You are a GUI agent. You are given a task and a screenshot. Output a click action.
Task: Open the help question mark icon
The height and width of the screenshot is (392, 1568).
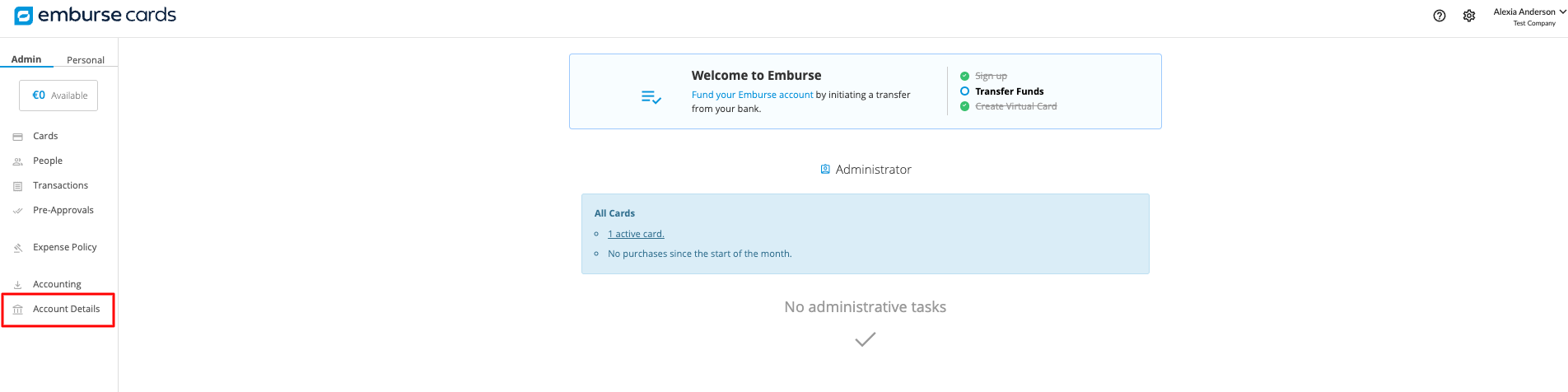coord(1440,16)
